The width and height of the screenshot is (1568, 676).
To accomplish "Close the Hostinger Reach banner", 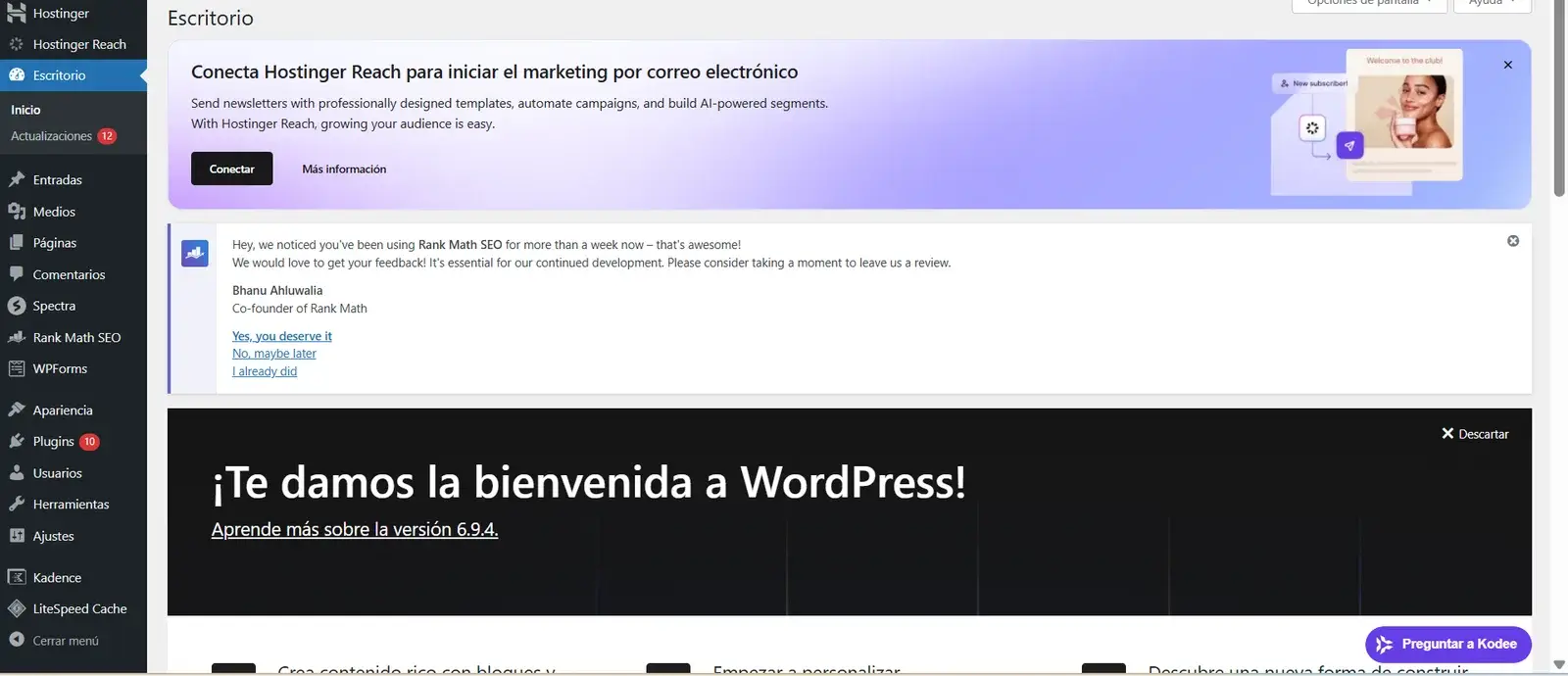I will [x=1508, y=65].
